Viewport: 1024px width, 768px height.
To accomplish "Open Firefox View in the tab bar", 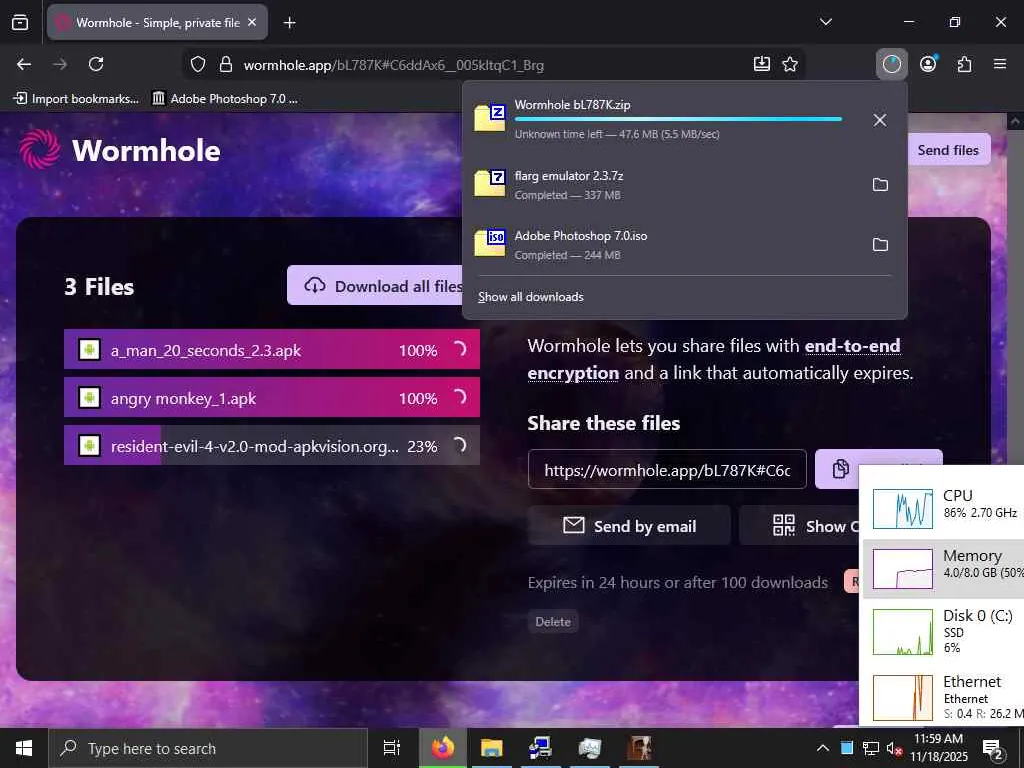I will click(20, 22).
